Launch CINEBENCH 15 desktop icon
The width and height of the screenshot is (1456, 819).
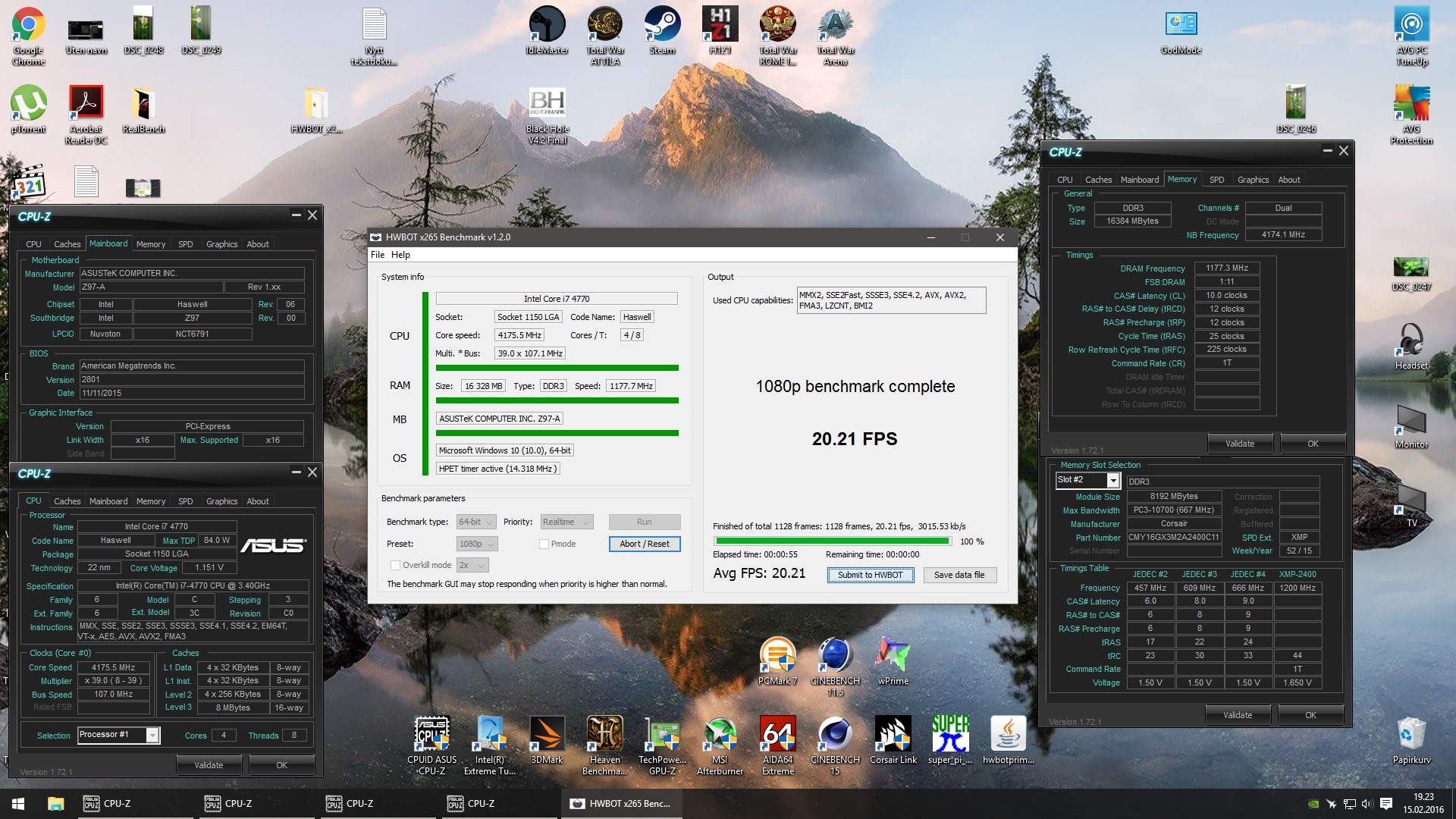[835, 745]
